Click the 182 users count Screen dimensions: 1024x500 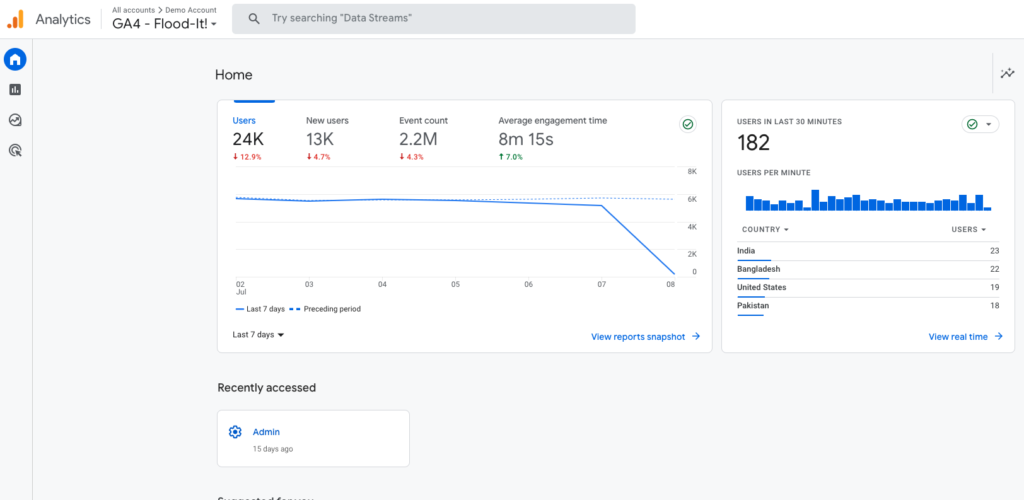[754, 143]
